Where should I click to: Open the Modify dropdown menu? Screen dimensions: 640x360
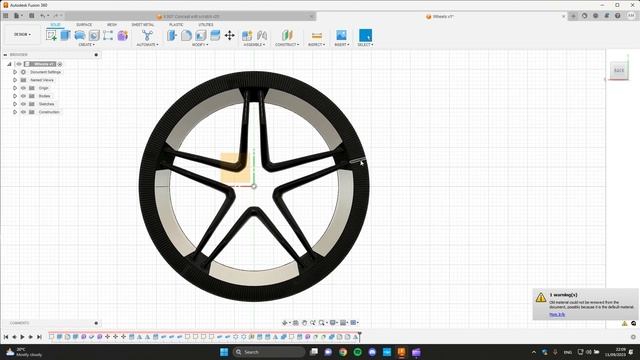point(200,44)
